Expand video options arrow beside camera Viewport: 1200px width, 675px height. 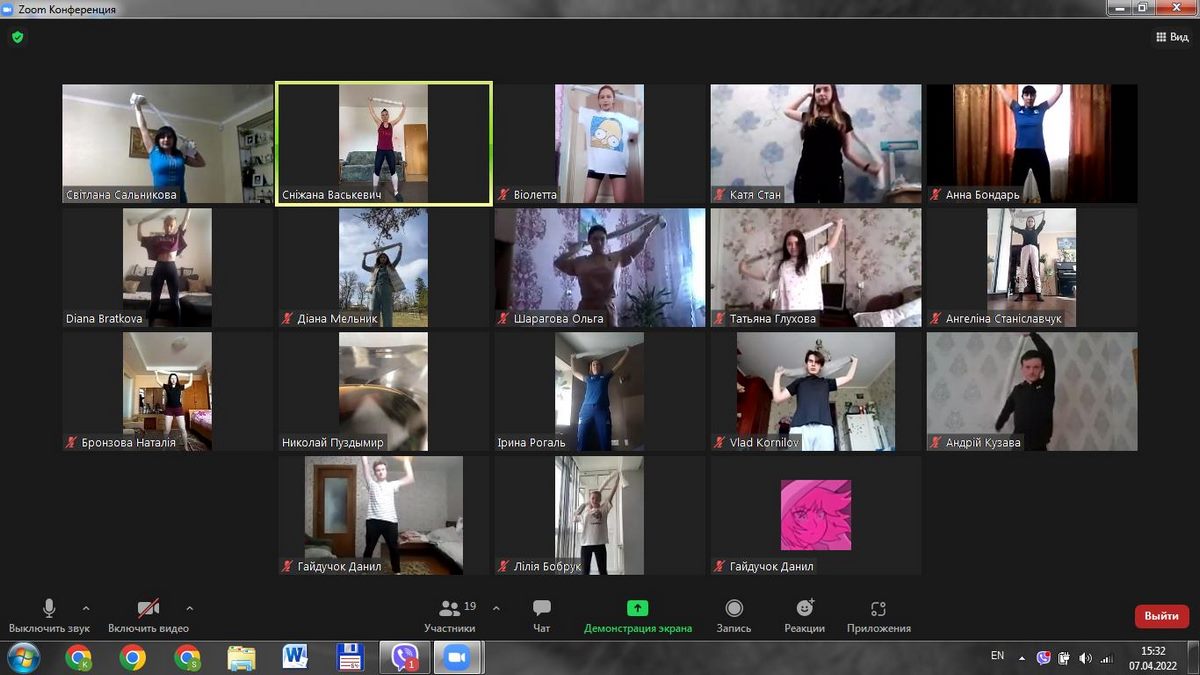point(190,608)
